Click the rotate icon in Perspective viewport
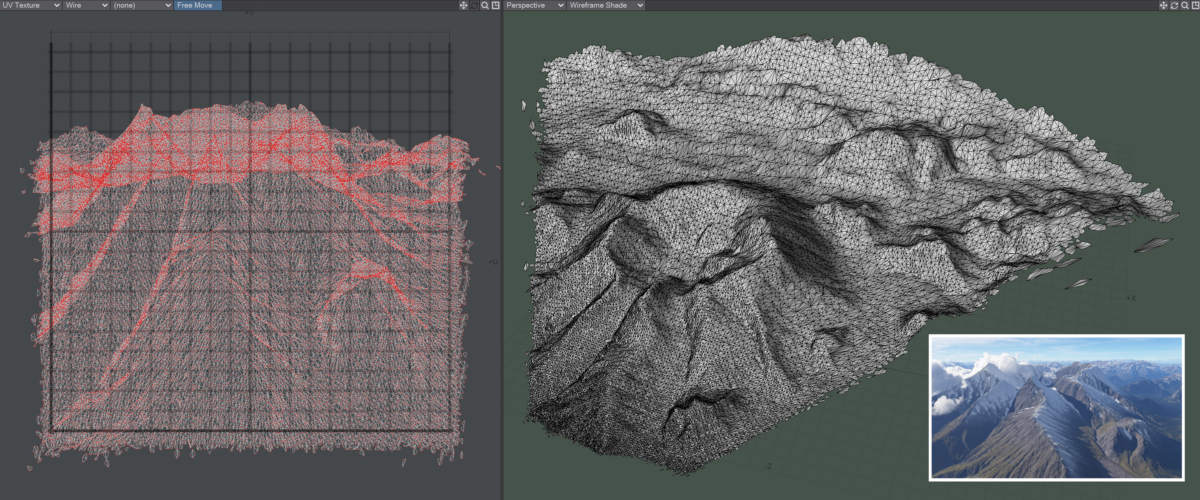Viewport: 1200px width, 500px height. click(x=1174, y=5)
